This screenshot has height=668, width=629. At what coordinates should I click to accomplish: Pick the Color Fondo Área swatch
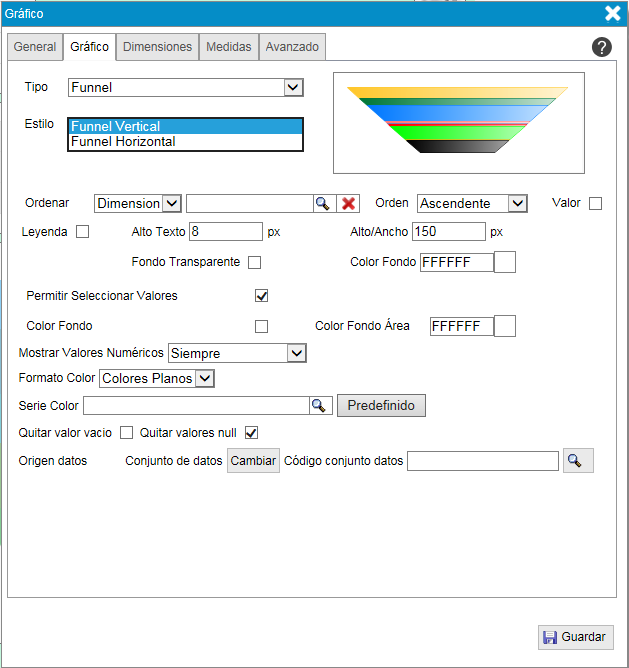[505, 326]
